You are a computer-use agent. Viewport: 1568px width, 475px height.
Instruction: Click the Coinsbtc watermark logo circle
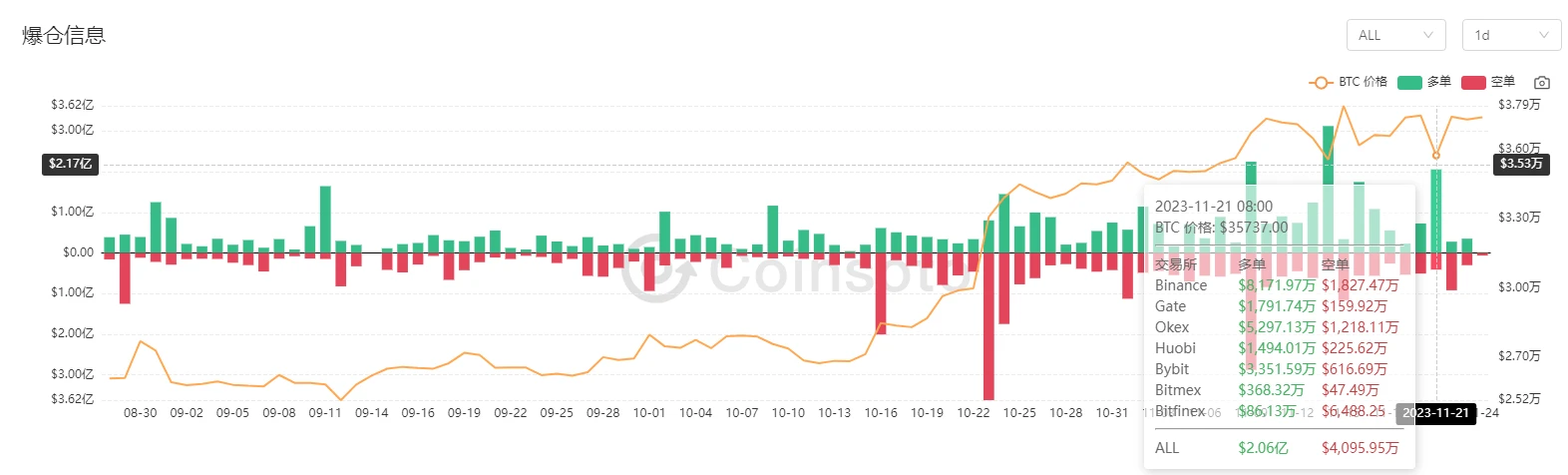(655, 268)
